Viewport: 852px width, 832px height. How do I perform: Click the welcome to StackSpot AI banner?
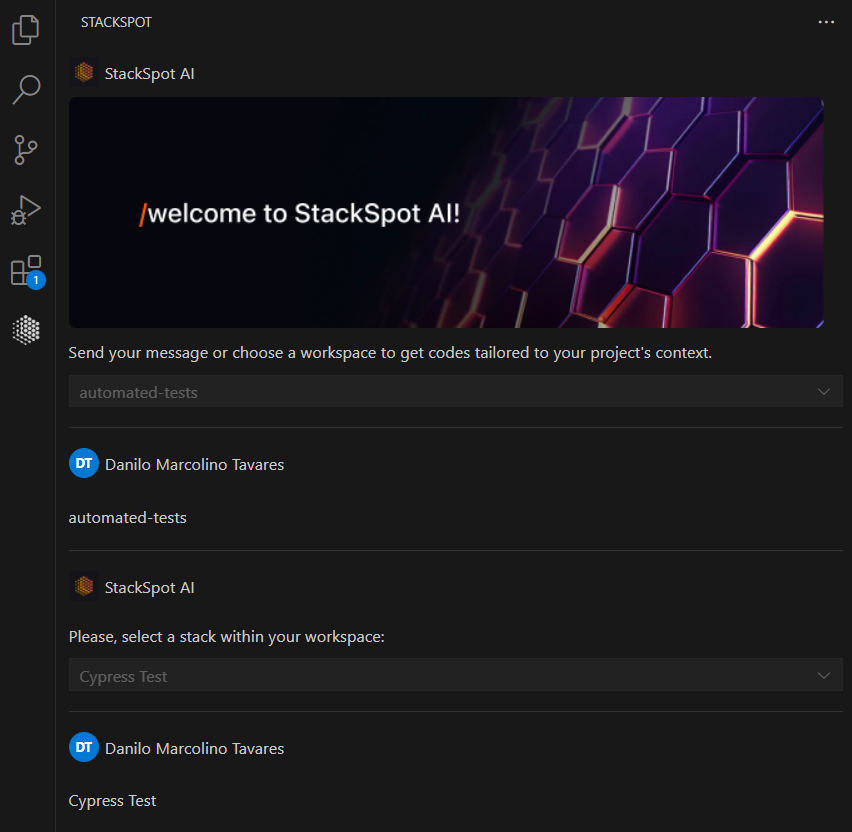pos(446,212)
